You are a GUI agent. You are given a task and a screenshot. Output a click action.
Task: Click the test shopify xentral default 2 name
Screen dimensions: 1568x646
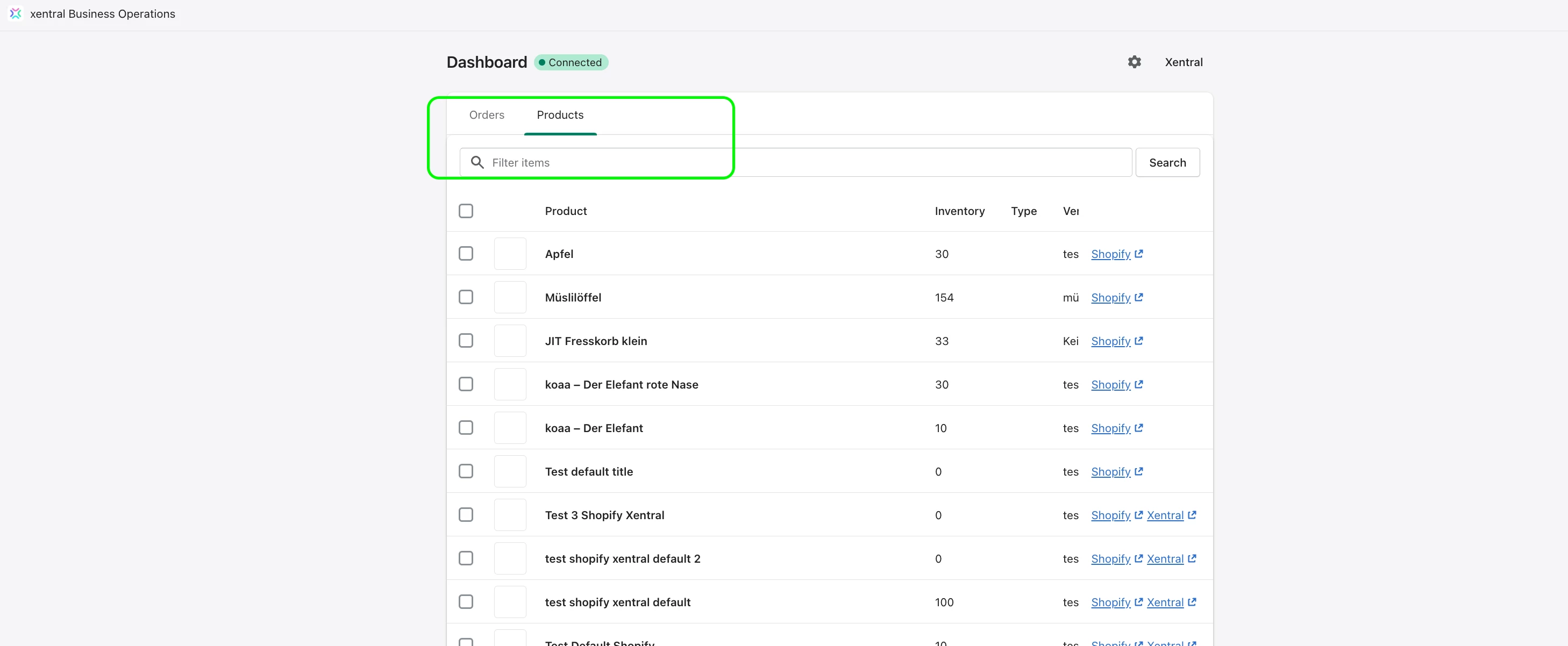(622, 559)
